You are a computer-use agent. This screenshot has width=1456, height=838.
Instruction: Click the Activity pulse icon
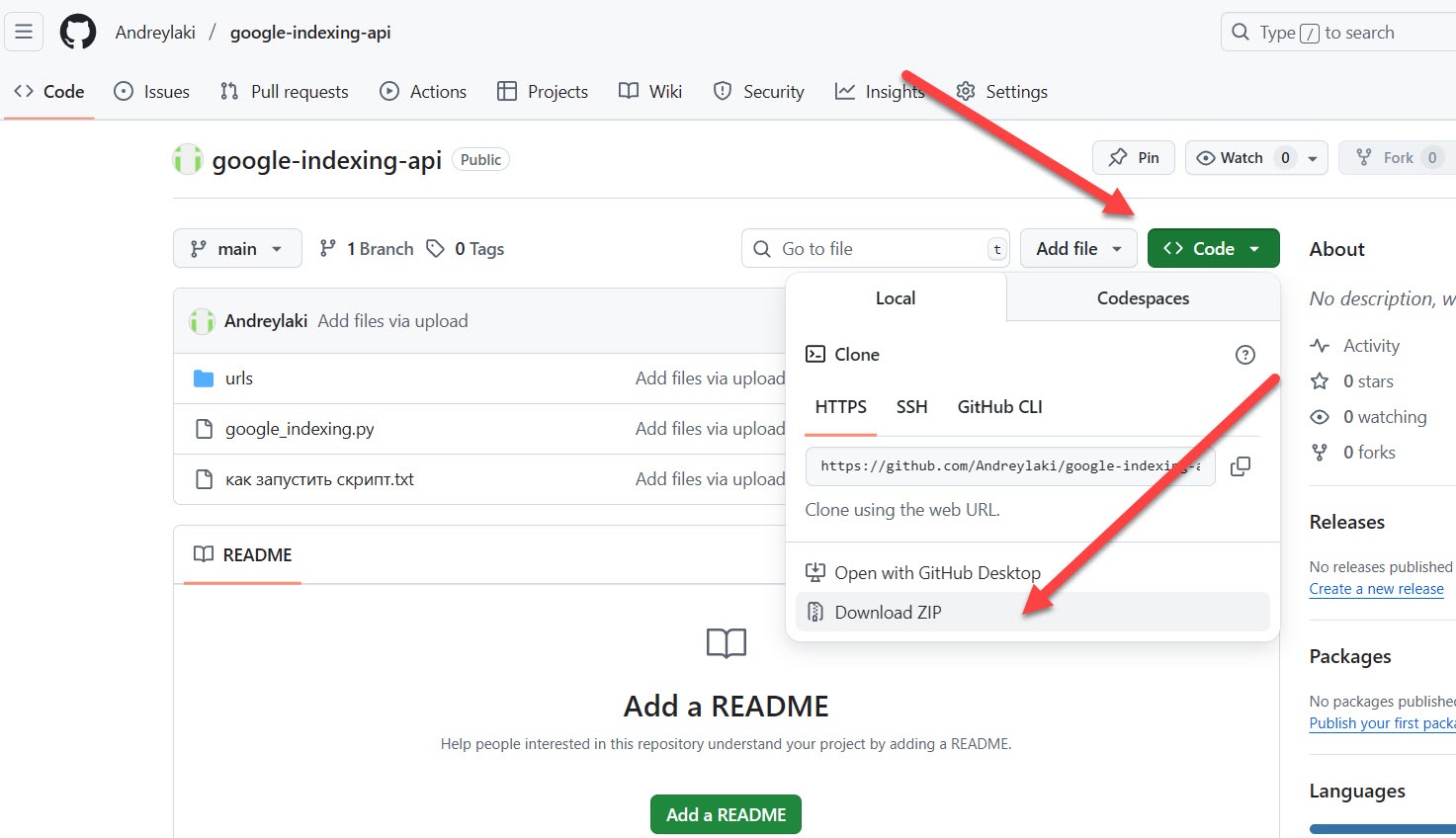(1320, 346)
